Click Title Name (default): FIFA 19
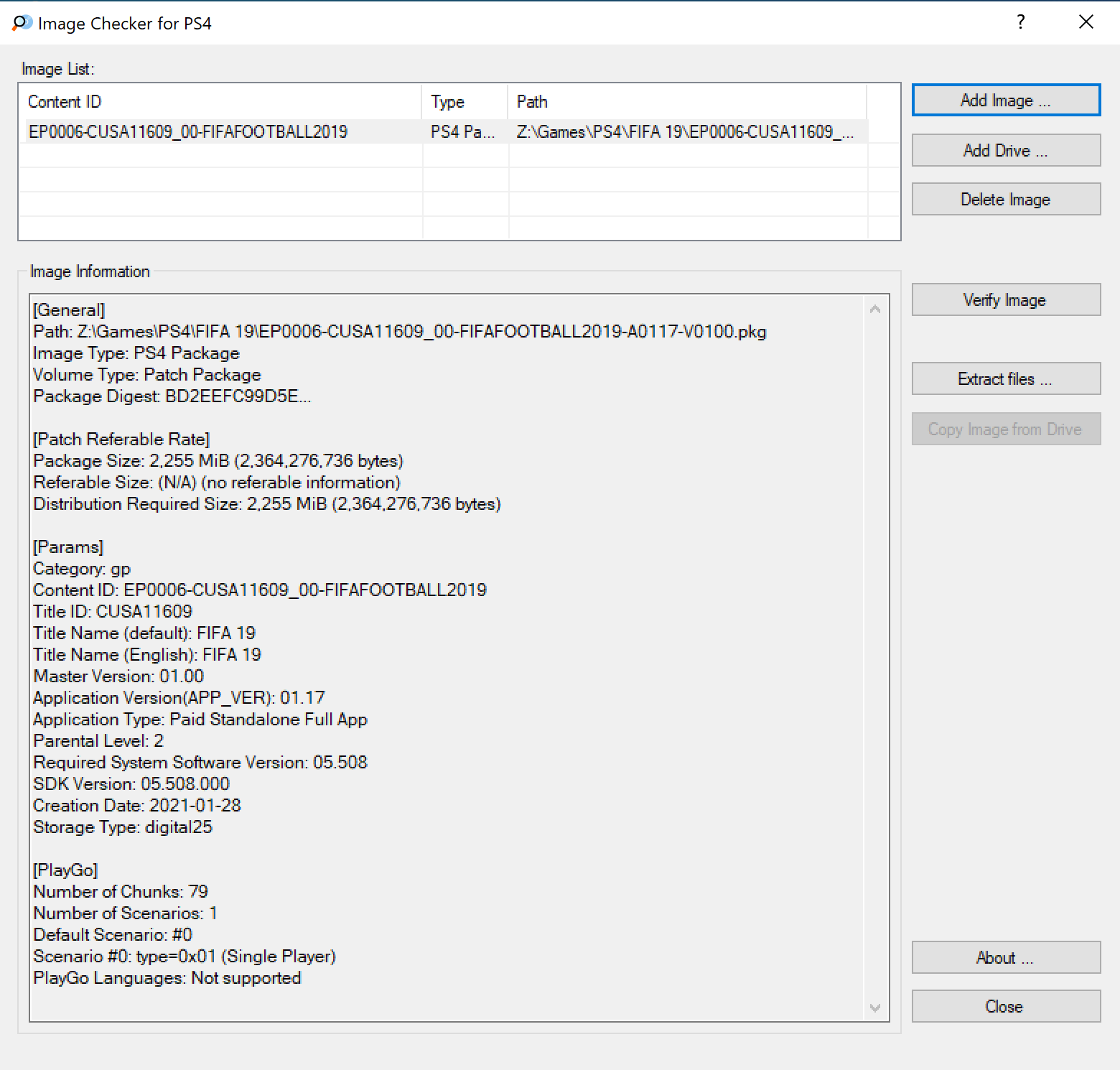 click(x=144, y=633)
